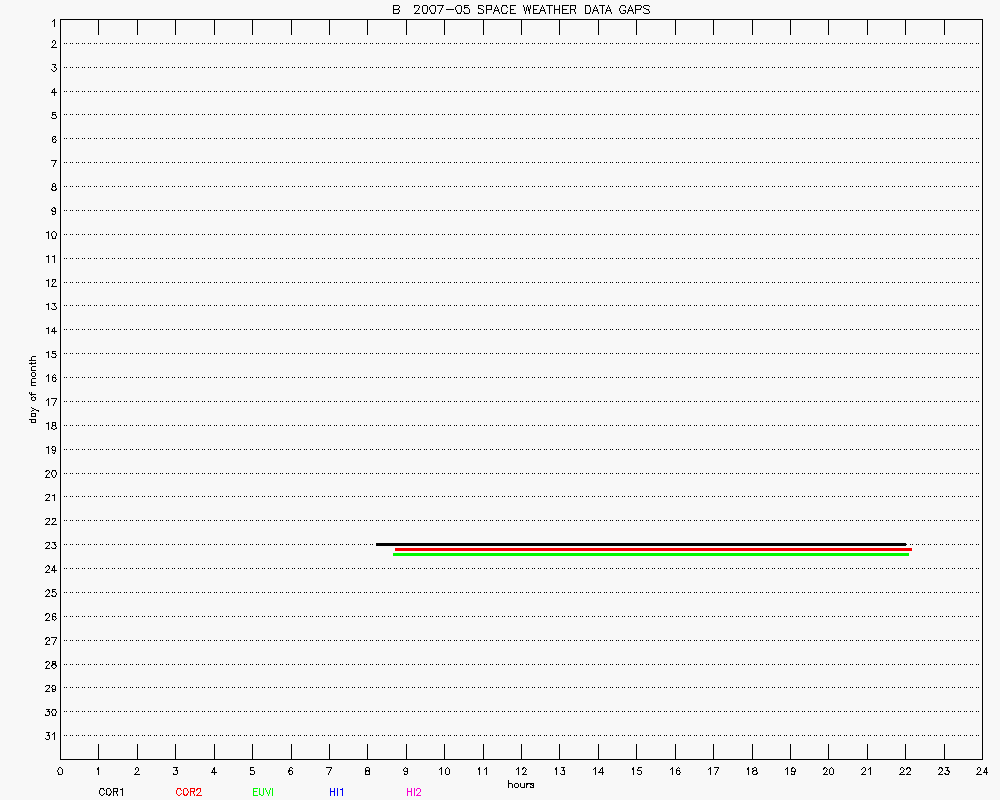Screen dimensions: 1000x800
Task: Click the green EUVI legend label
Action: (x=264, y=792)
